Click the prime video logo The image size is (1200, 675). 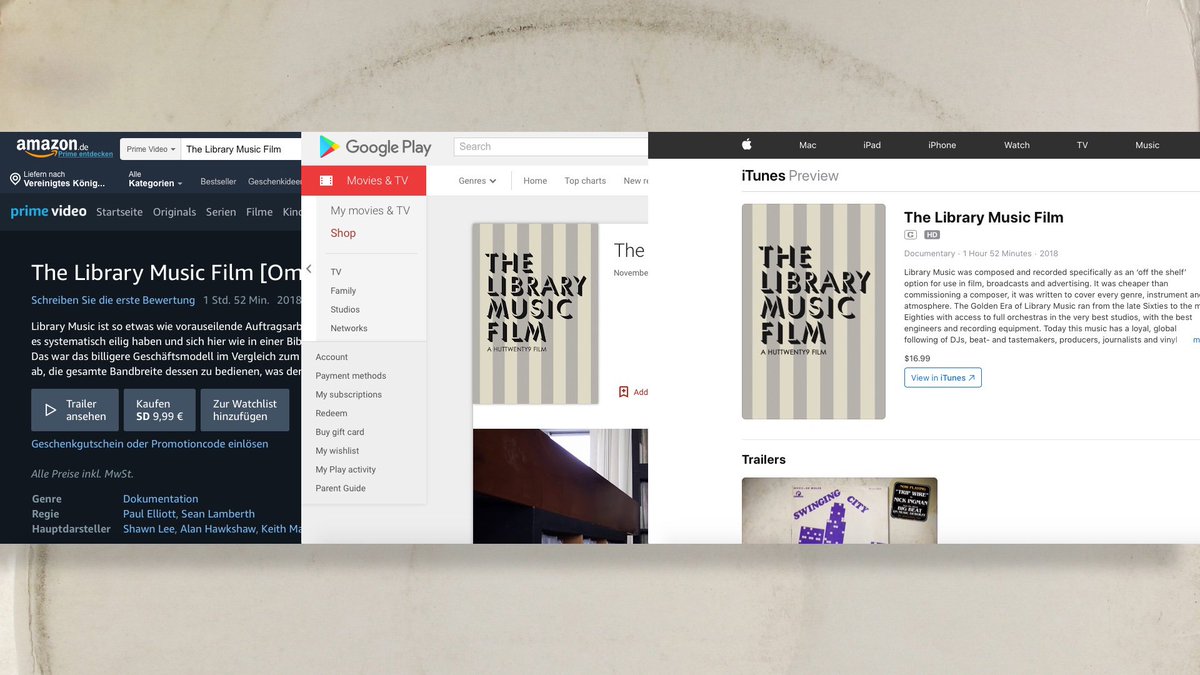(48, 211)
